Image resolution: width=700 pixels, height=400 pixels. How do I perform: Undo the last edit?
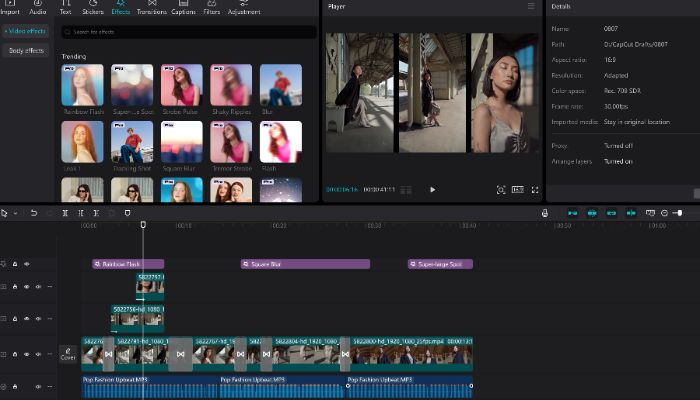(x=33, y=213)
